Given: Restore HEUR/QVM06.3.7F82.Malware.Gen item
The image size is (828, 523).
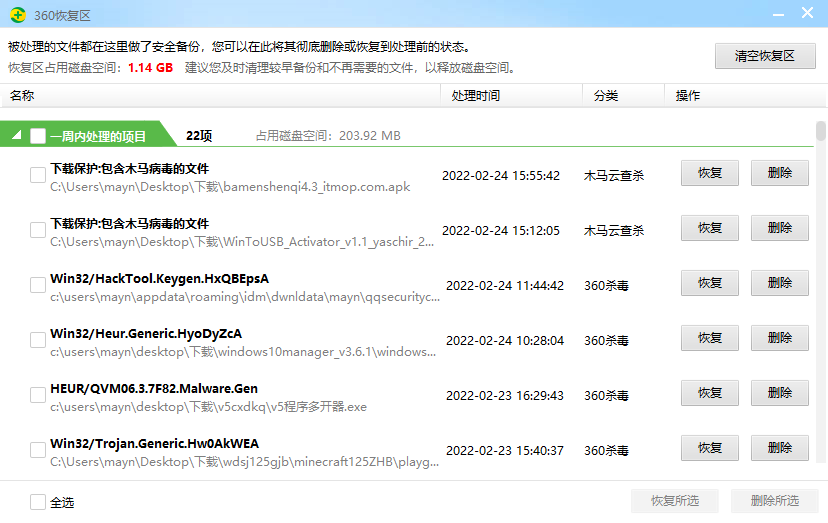Looking at the screenshot, I should [710, 393].
